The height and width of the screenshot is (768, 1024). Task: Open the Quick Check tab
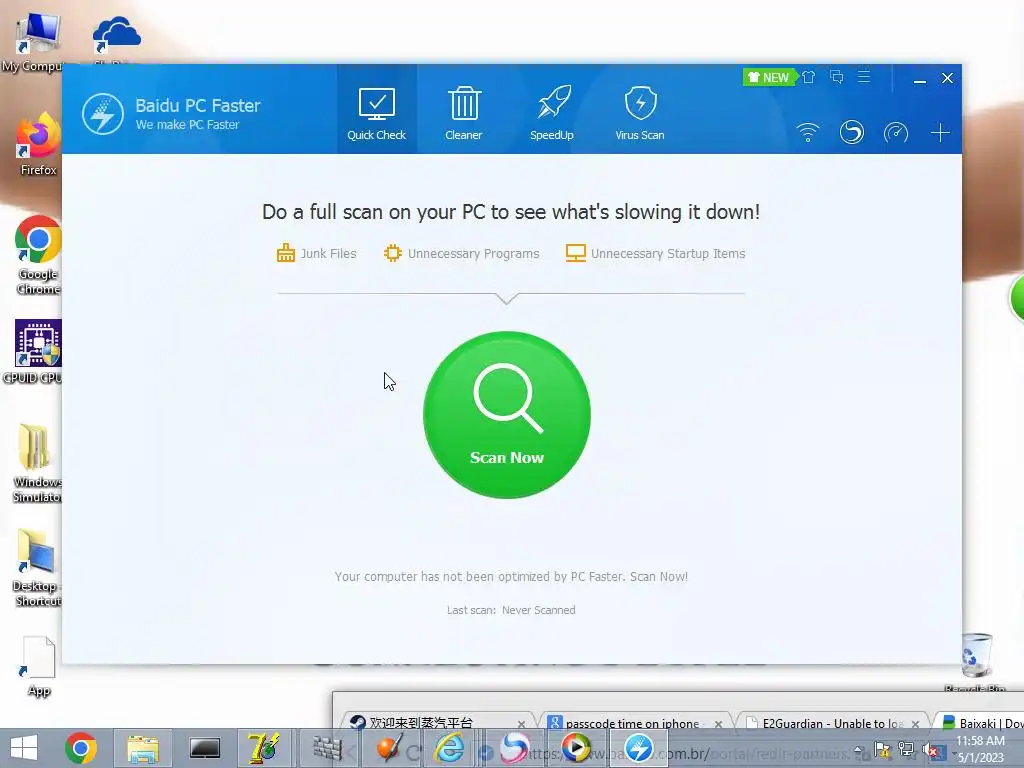point(377,112)
